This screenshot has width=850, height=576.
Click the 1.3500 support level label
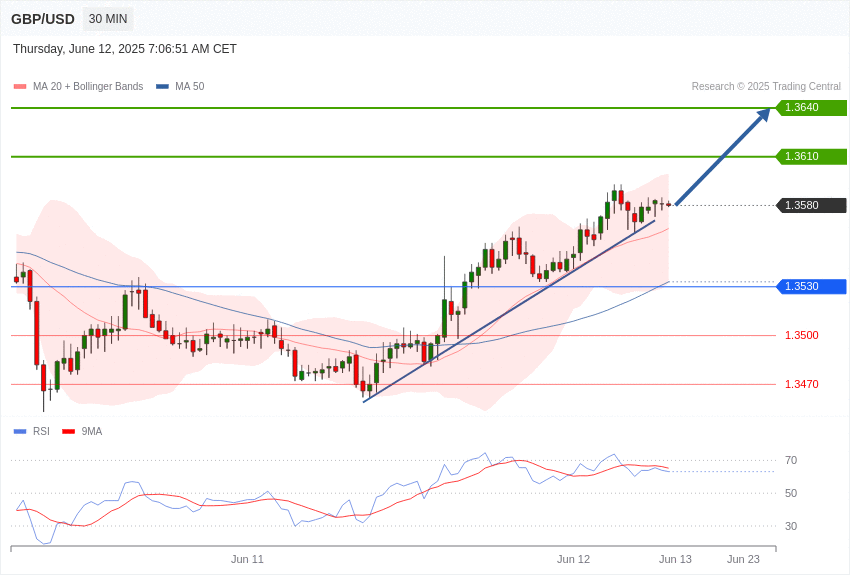point(802,335)
